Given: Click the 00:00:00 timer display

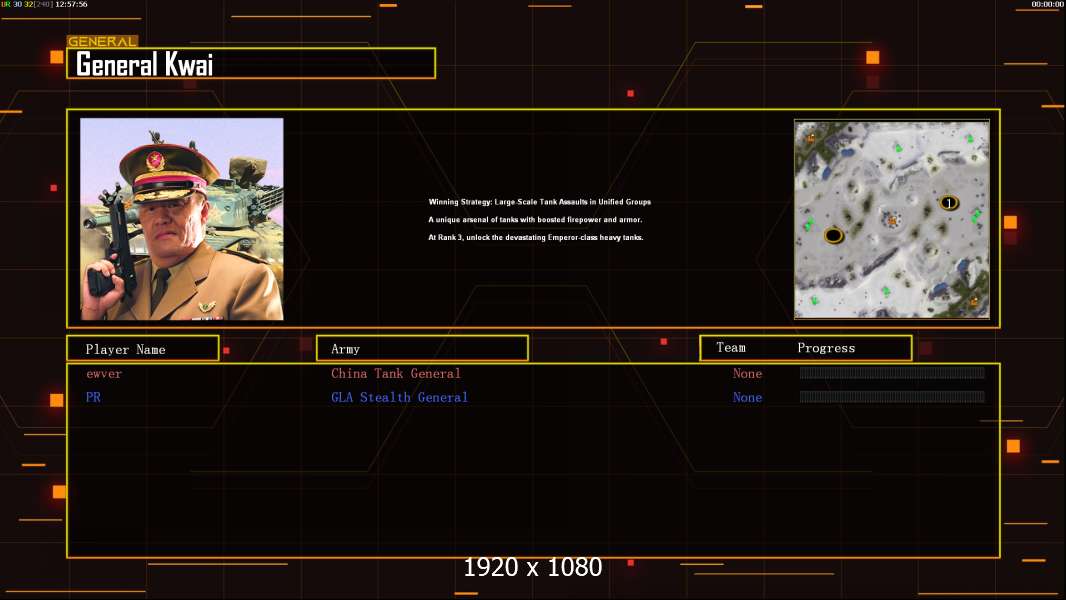Looking at the screenshot, I should coord(1047,5).
